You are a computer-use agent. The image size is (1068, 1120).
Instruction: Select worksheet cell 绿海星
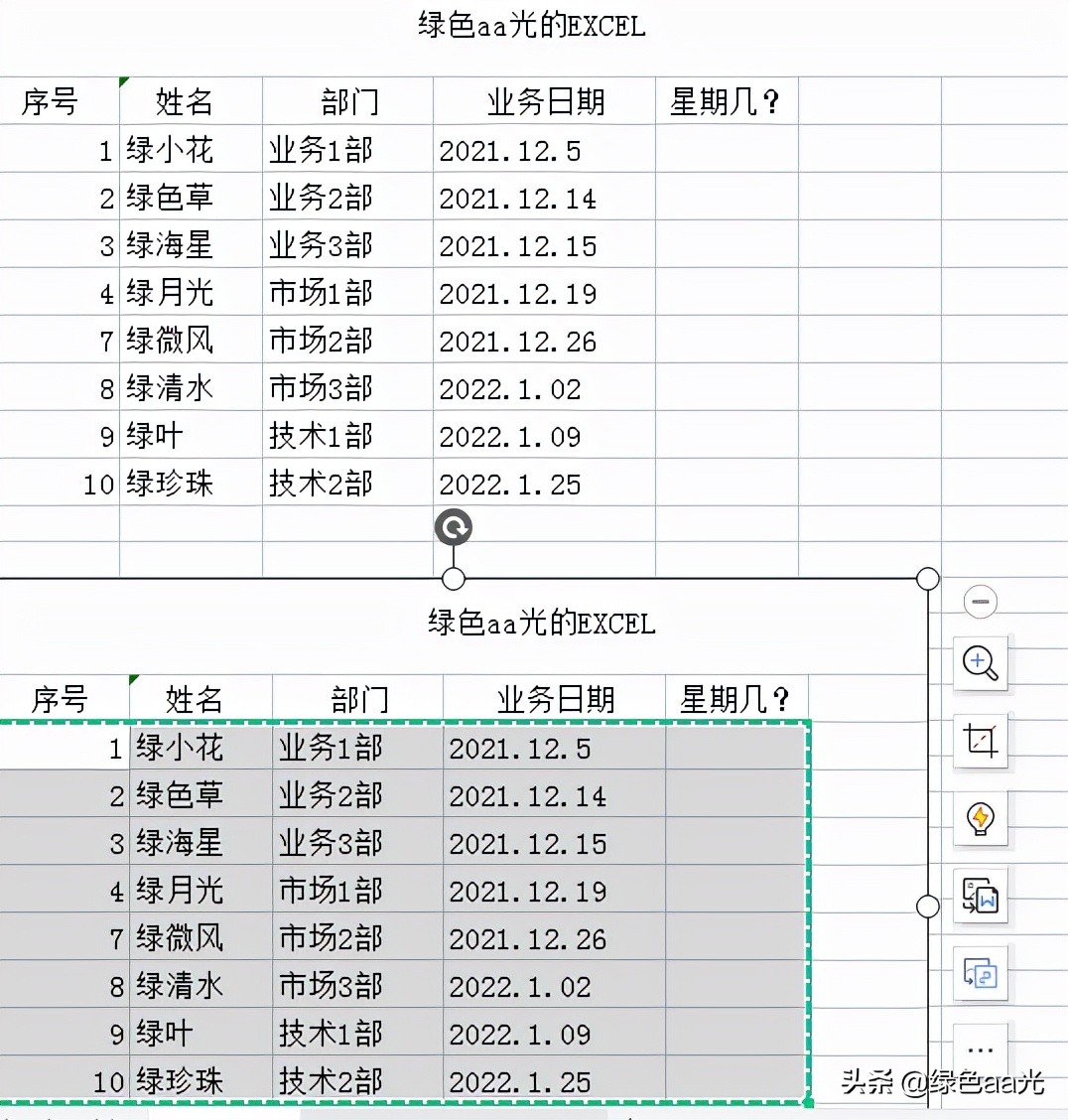pyautogui.click(x=191, y=244)
